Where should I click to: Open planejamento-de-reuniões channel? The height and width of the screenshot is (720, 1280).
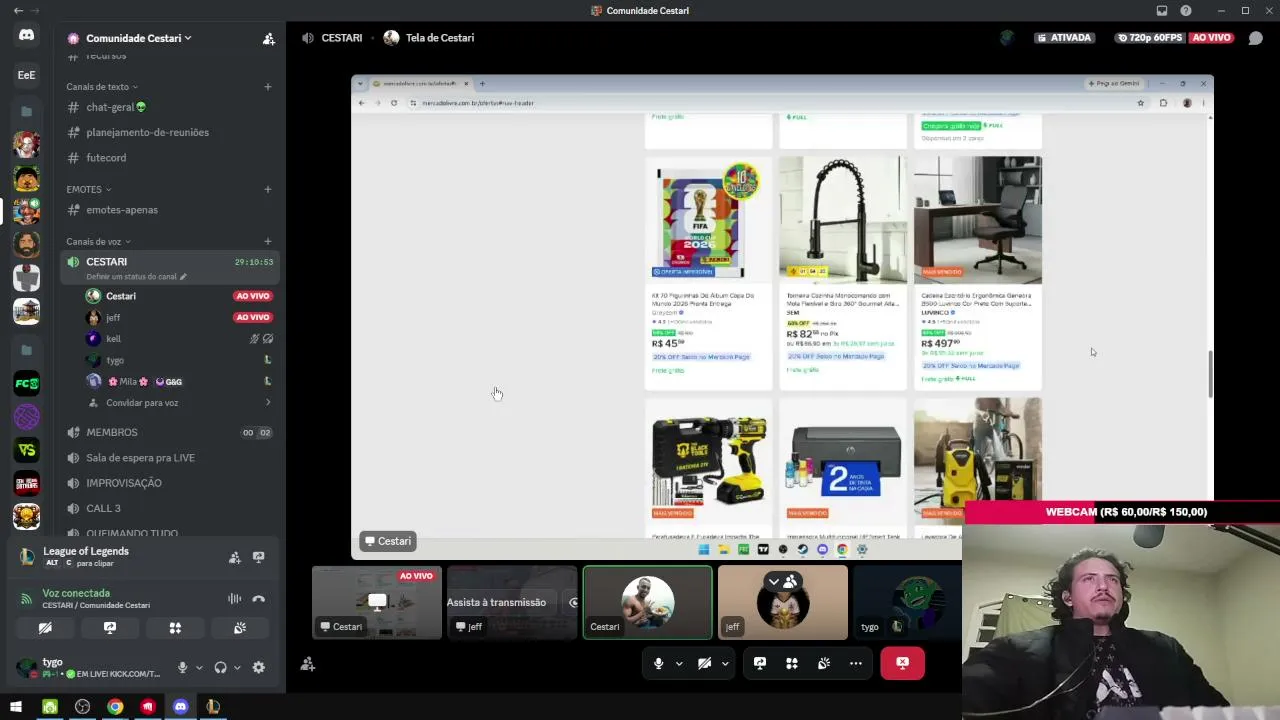(x=168, y=132)
